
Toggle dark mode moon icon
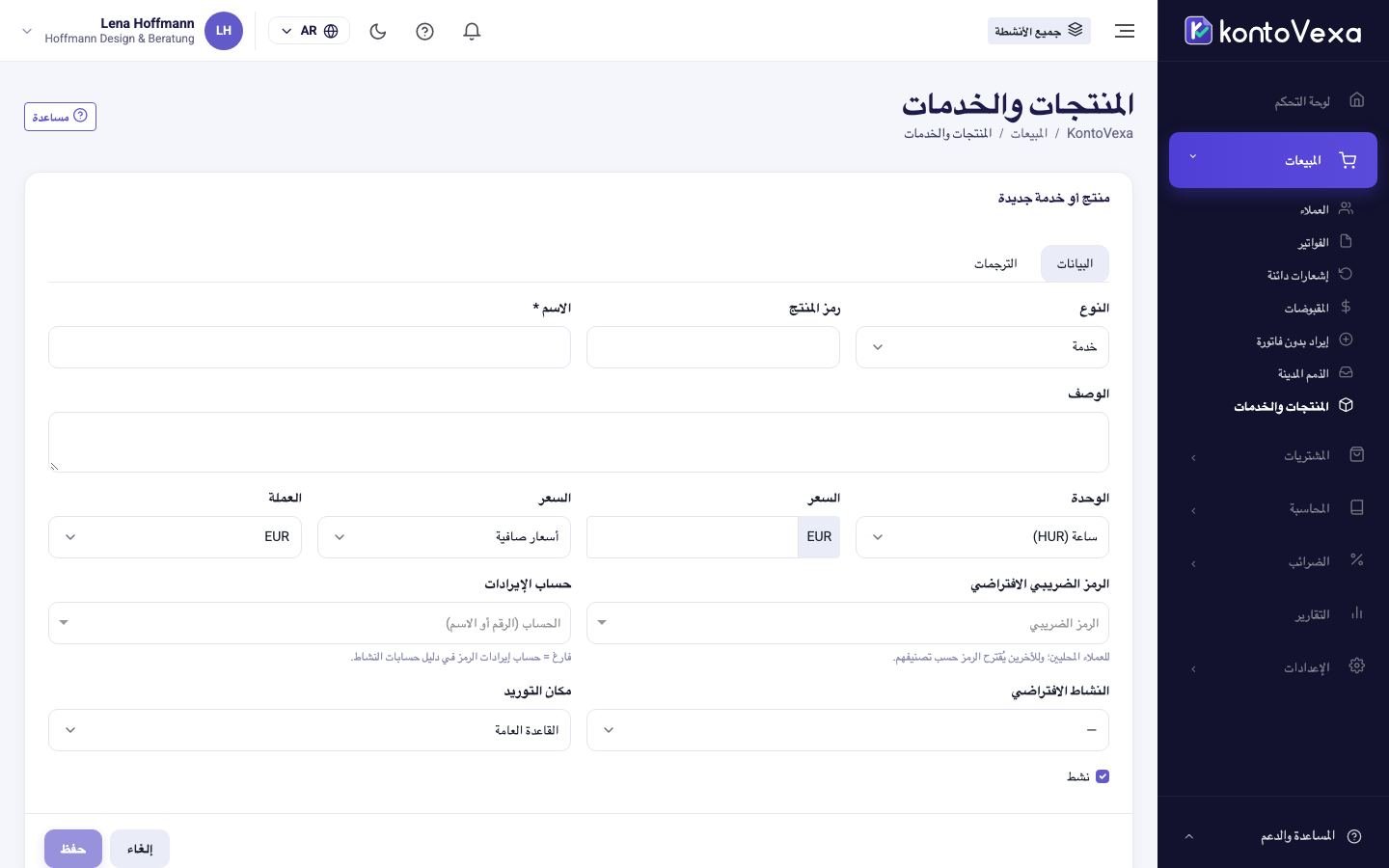click(378, 31)
